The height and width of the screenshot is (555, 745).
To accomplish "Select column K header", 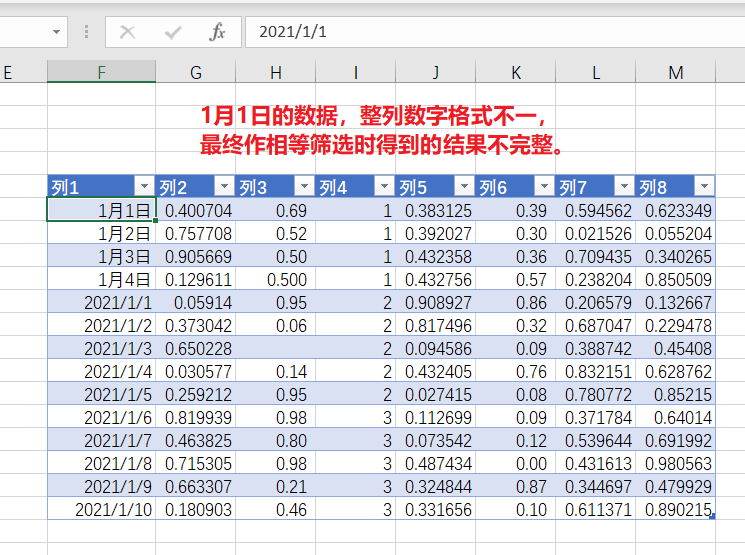I will coord(516,72).
